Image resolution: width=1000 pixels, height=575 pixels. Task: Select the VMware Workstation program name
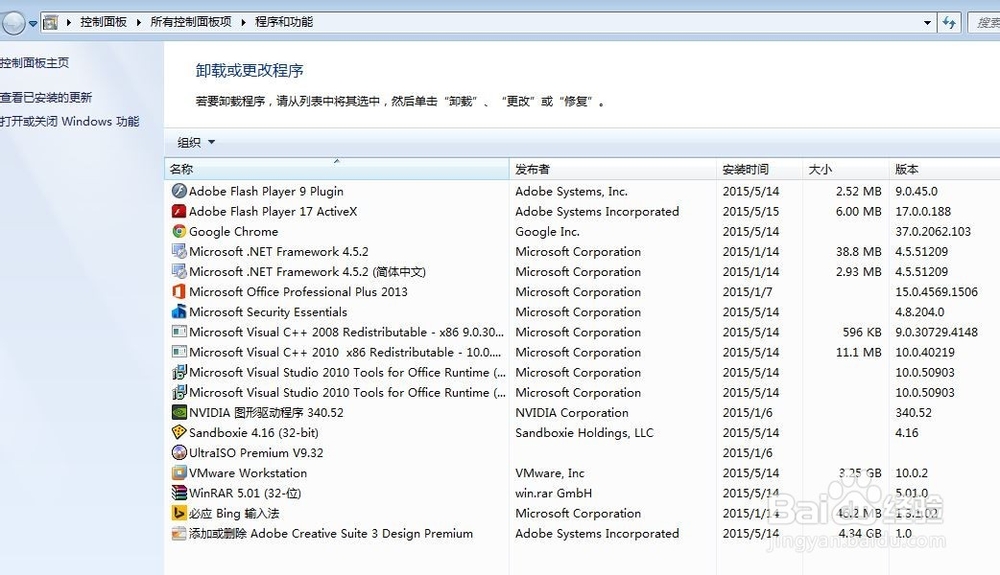pyautogui.click(x=248, y=473)
